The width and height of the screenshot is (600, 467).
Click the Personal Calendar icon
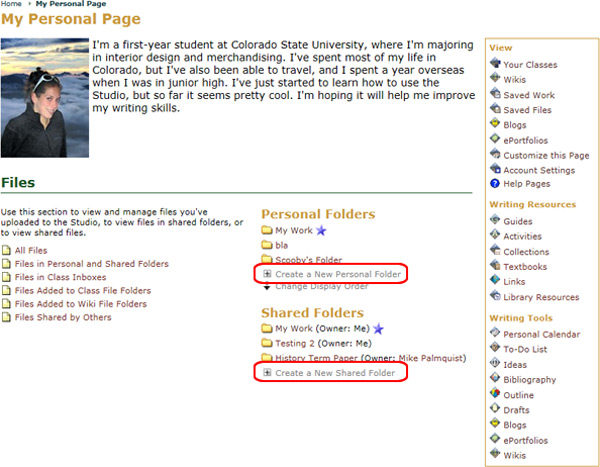click(x=495, y=334)
